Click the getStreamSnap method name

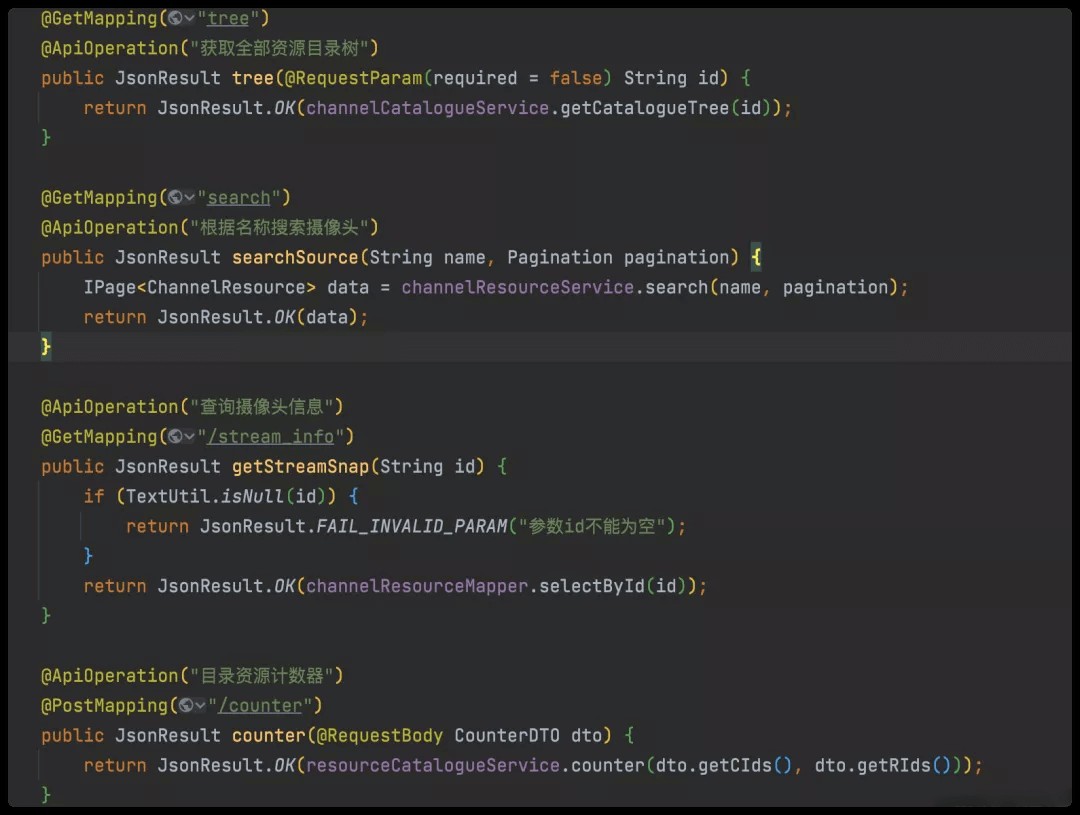[300, 467]
